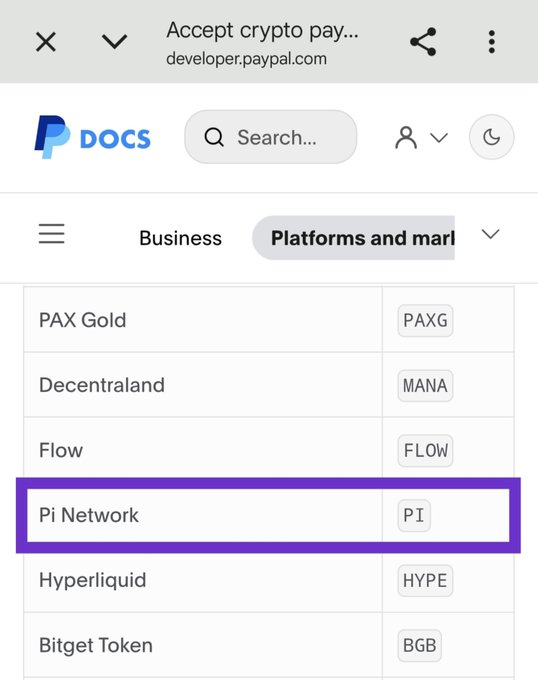The image size is (538, 680).
Task: Select the Platforms and marketplaces tab
Action: pos(353,238)
